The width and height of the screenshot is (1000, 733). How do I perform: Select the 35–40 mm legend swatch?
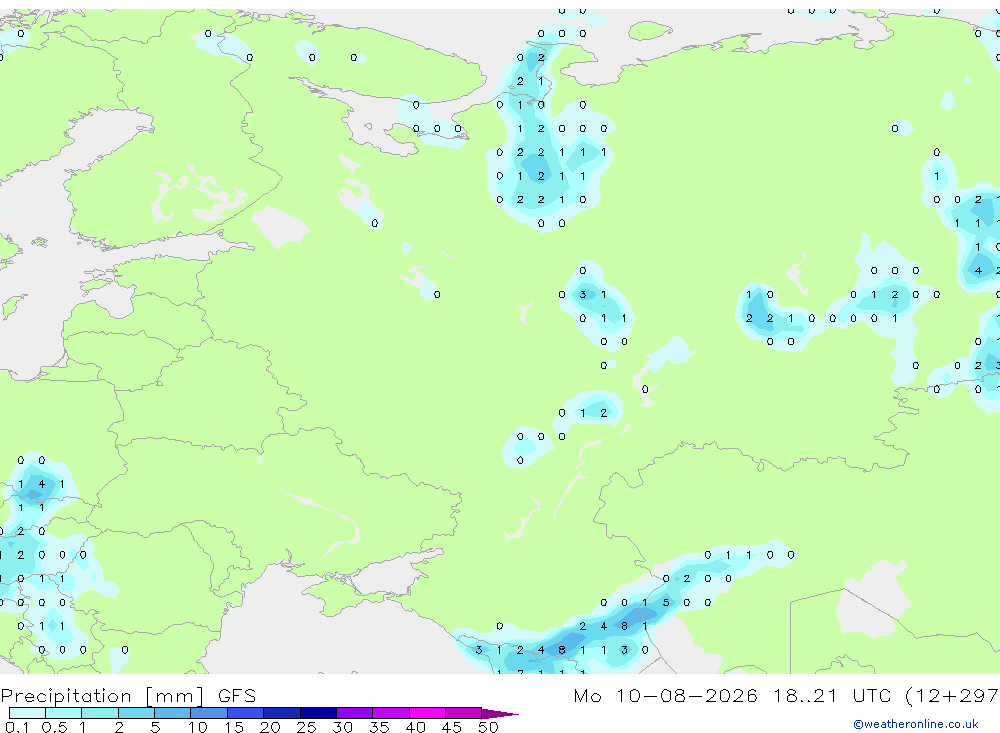[391, 713]
